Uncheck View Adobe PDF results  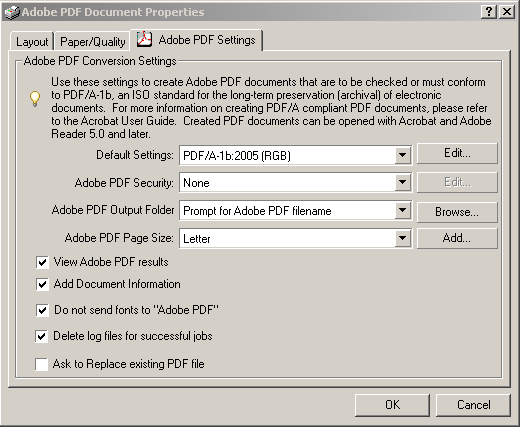[x=42, y=262]
